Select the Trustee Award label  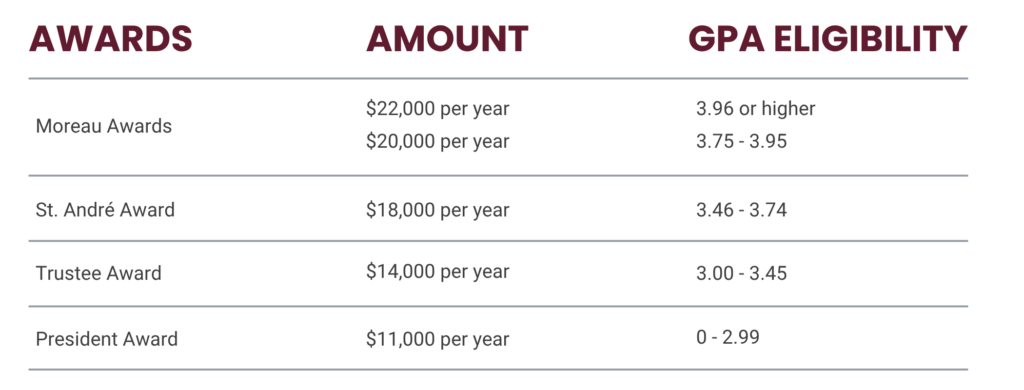point(99,272)
